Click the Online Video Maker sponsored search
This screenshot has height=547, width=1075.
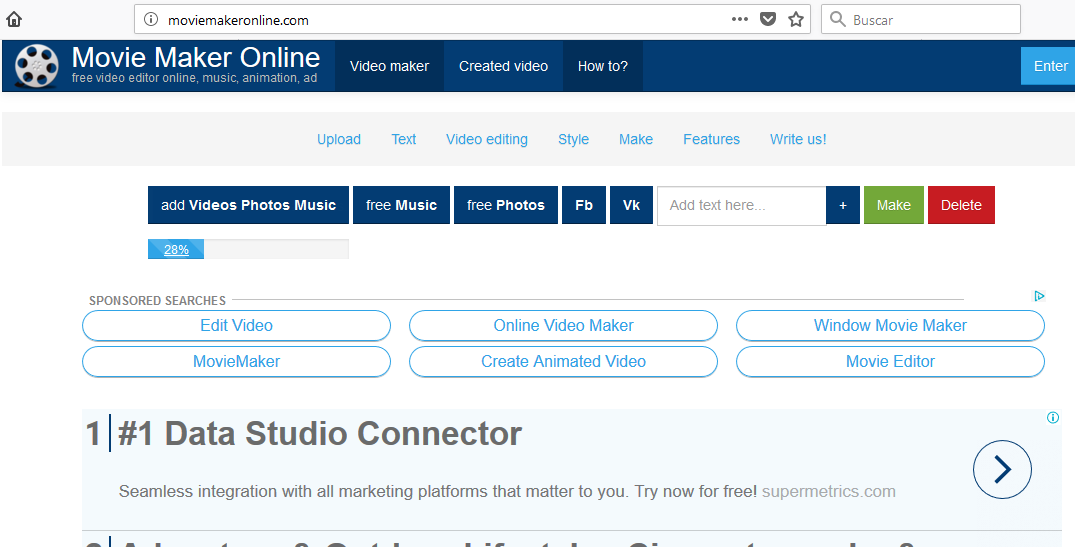(x=564, y=326)
